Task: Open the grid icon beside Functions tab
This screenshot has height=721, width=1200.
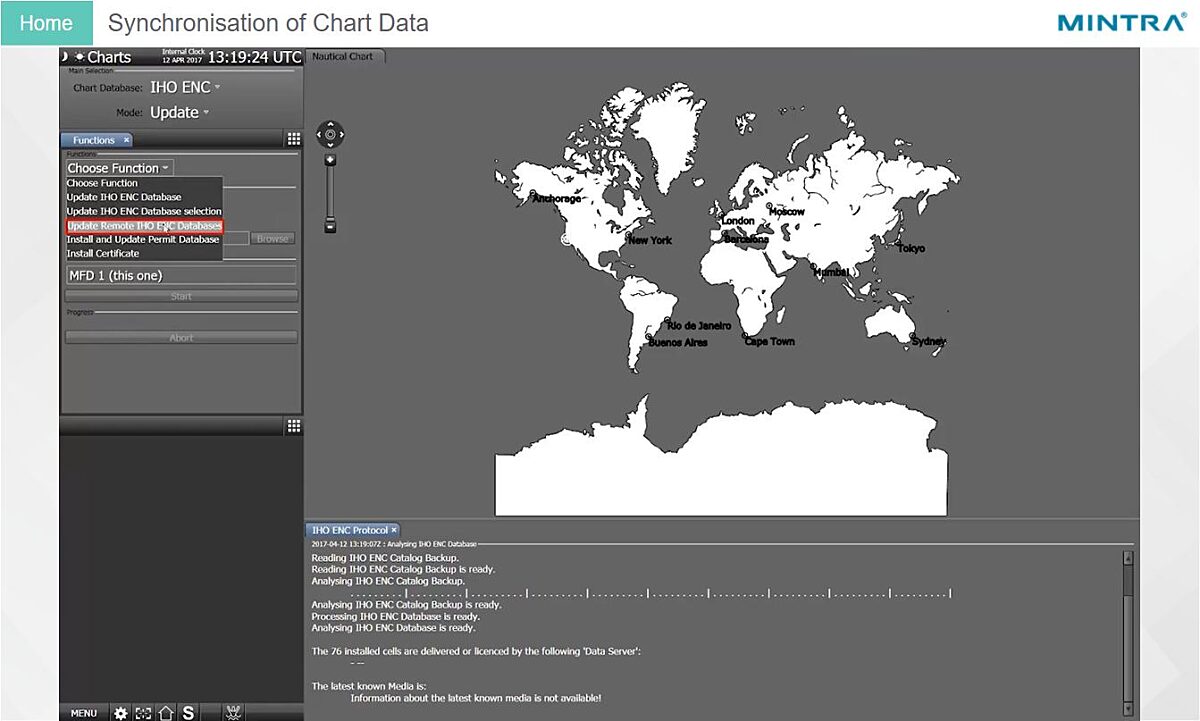Action: click(x=294, y=139)
